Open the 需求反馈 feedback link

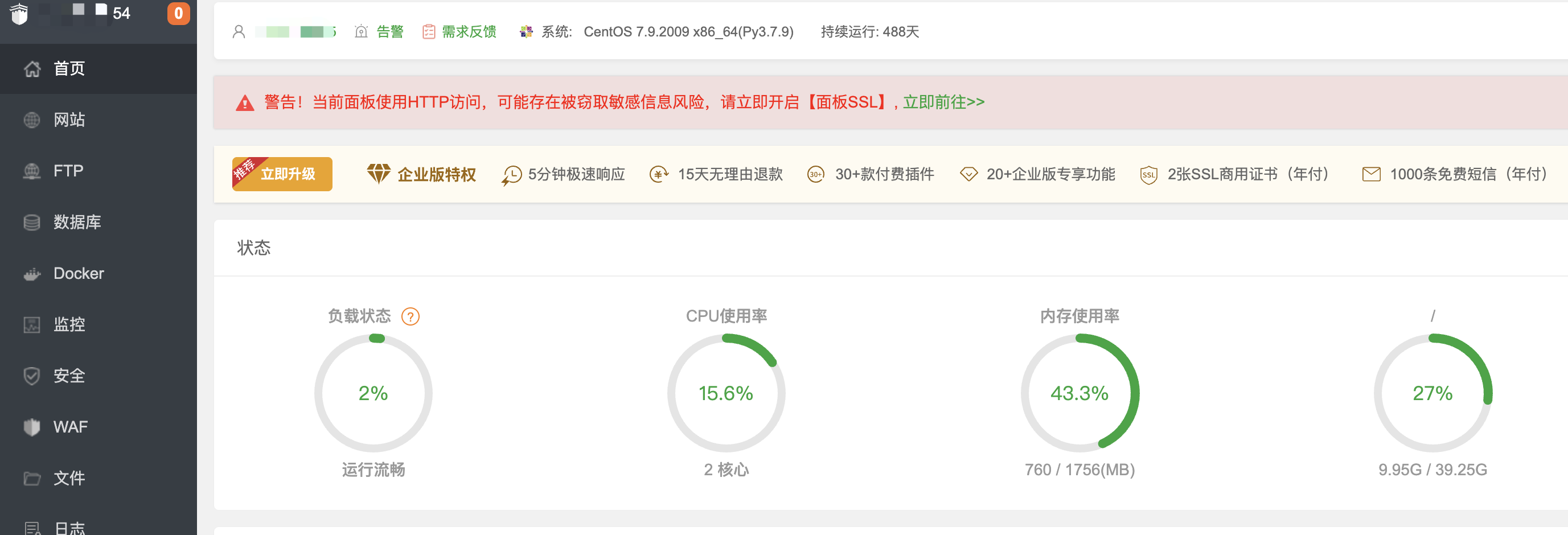[469, 32]
